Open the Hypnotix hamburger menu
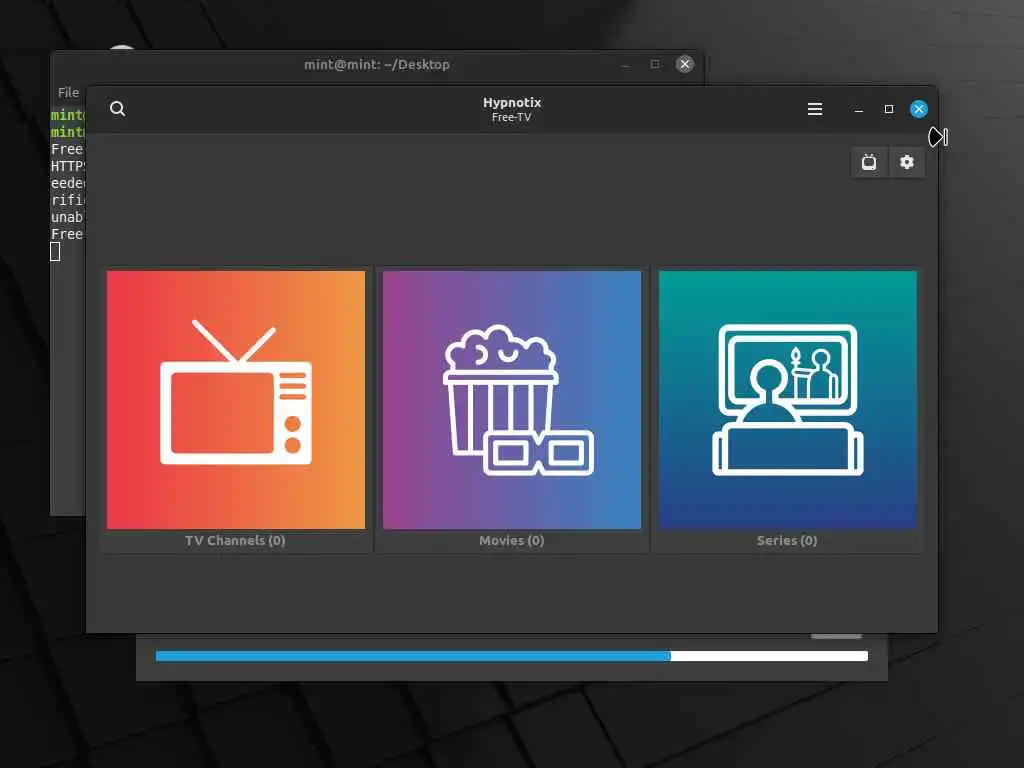 click(814, 109)
